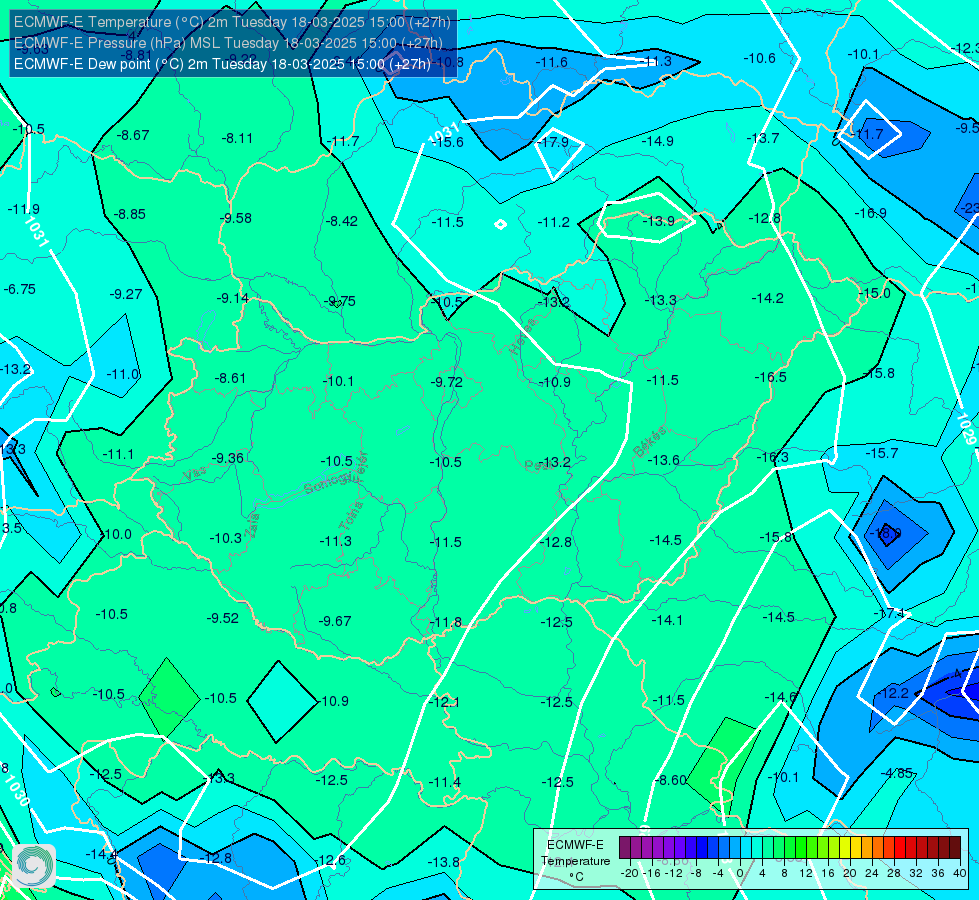Click the dew point value -8.60

point(670,780)
